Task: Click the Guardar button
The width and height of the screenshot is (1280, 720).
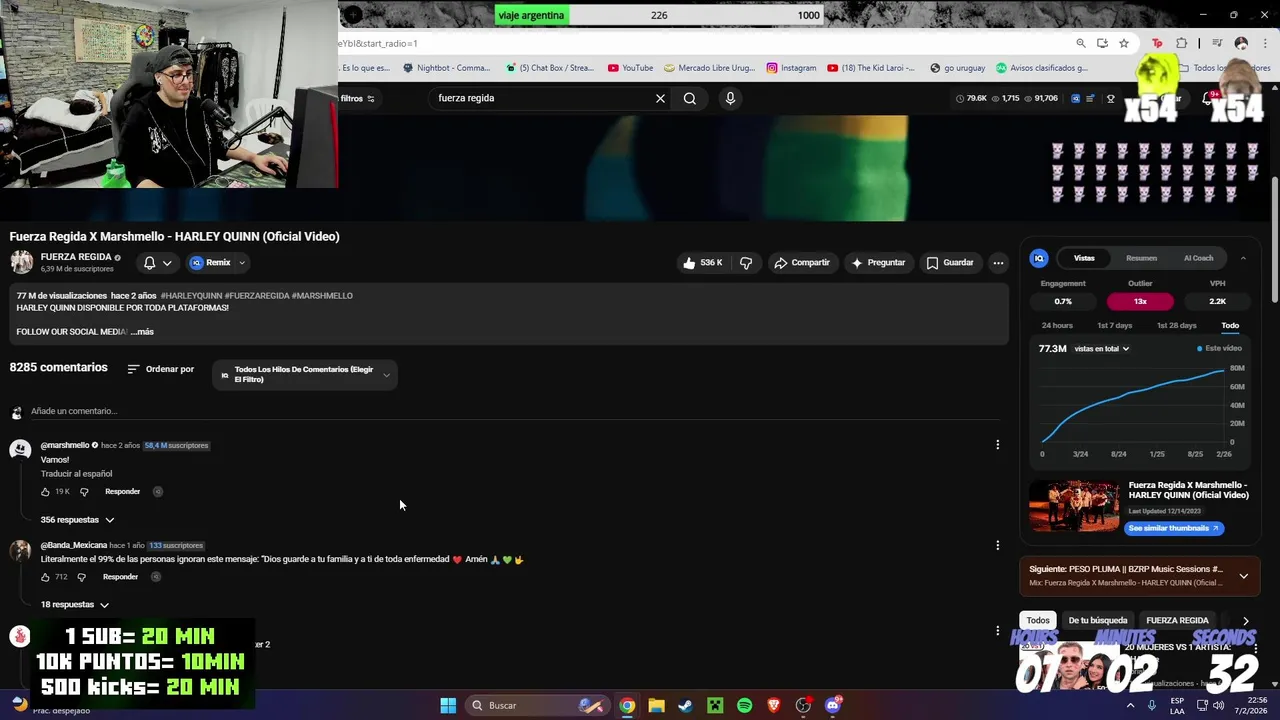Action: 949,263
